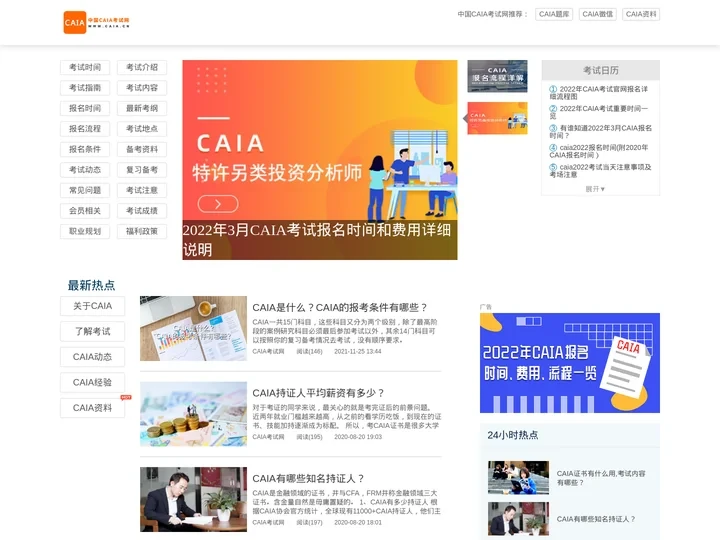720x540 pixels.
Task: Open article CAIA是什么？CAIA的报考条件有哪些？
Action: (340, 308)
